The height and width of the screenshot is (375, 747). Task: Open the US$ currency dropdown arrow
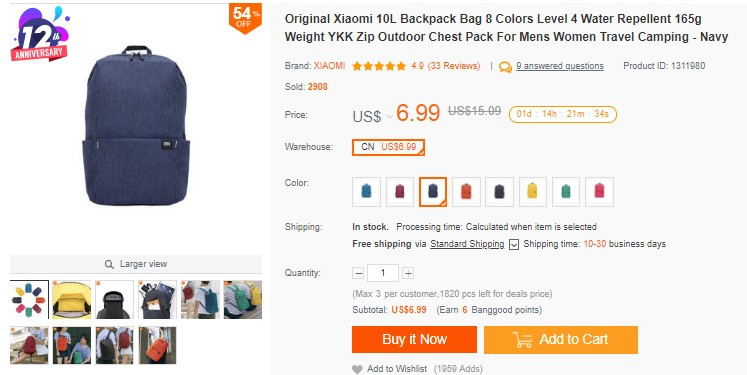coord(390,117)
